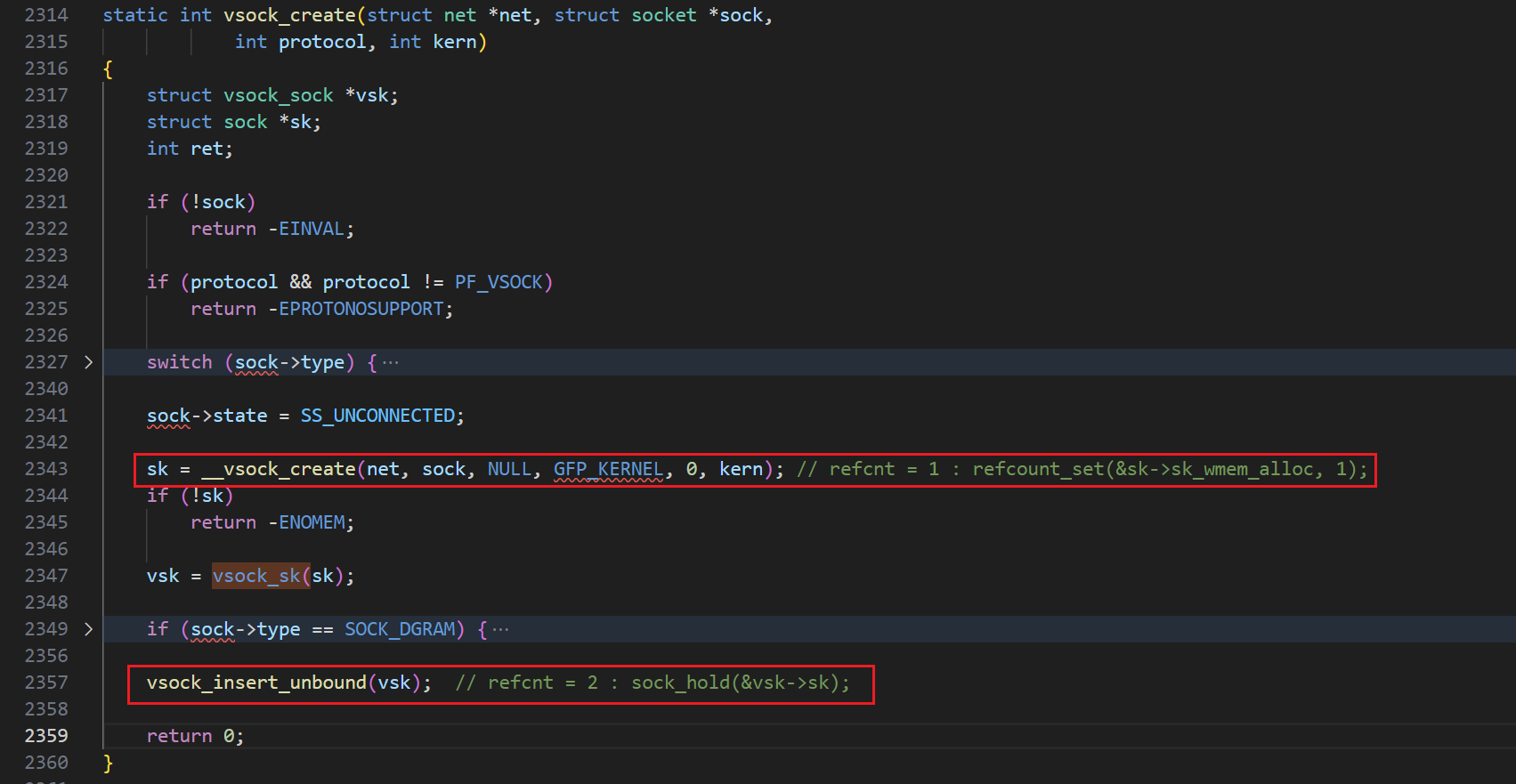Image resolution: width=1516 pixels, height=784 pixels.
Task: Click line number 2357 in the gutter
Action: coord(46,683)
